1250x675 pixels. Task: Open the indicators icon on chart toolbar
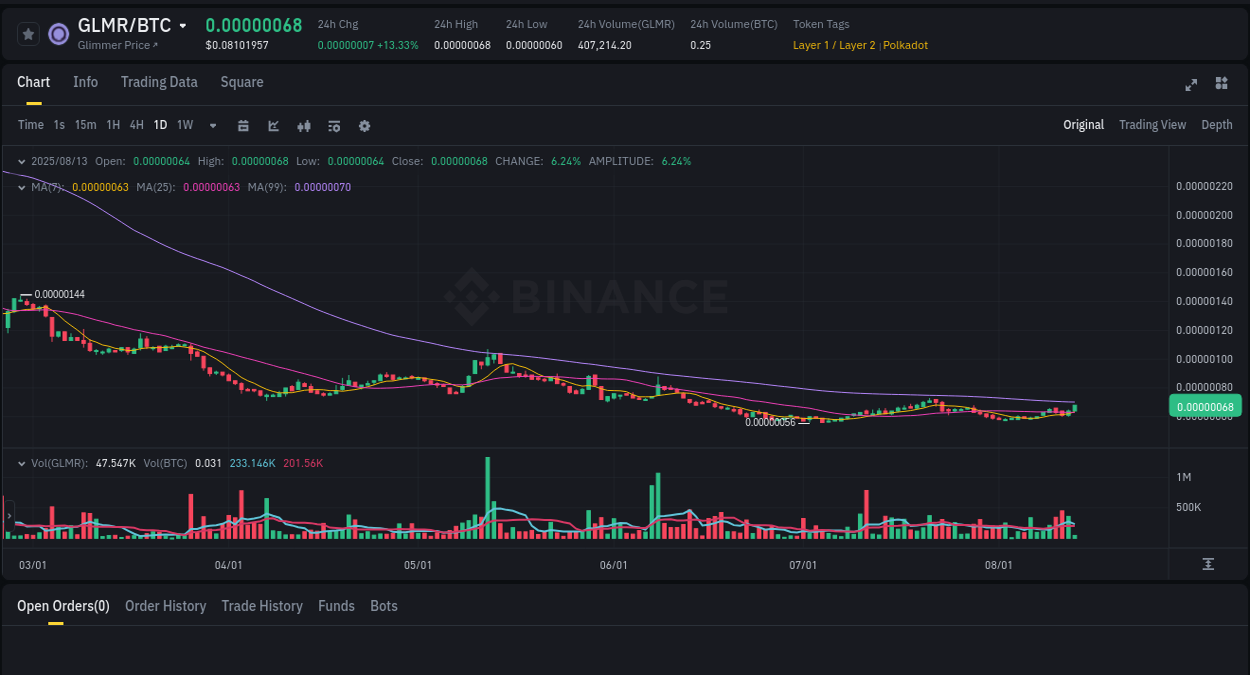303,125
